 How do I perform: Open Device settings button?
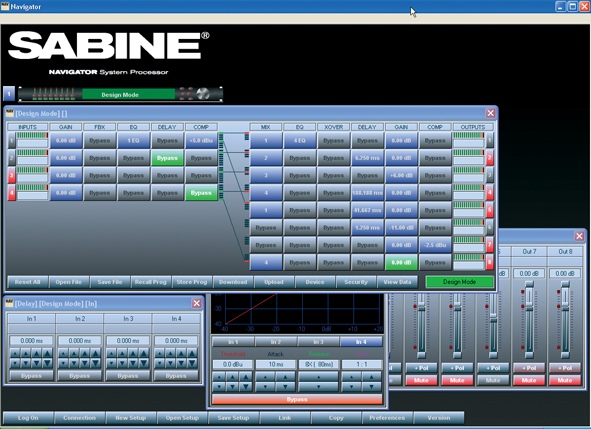coord(315,282)
